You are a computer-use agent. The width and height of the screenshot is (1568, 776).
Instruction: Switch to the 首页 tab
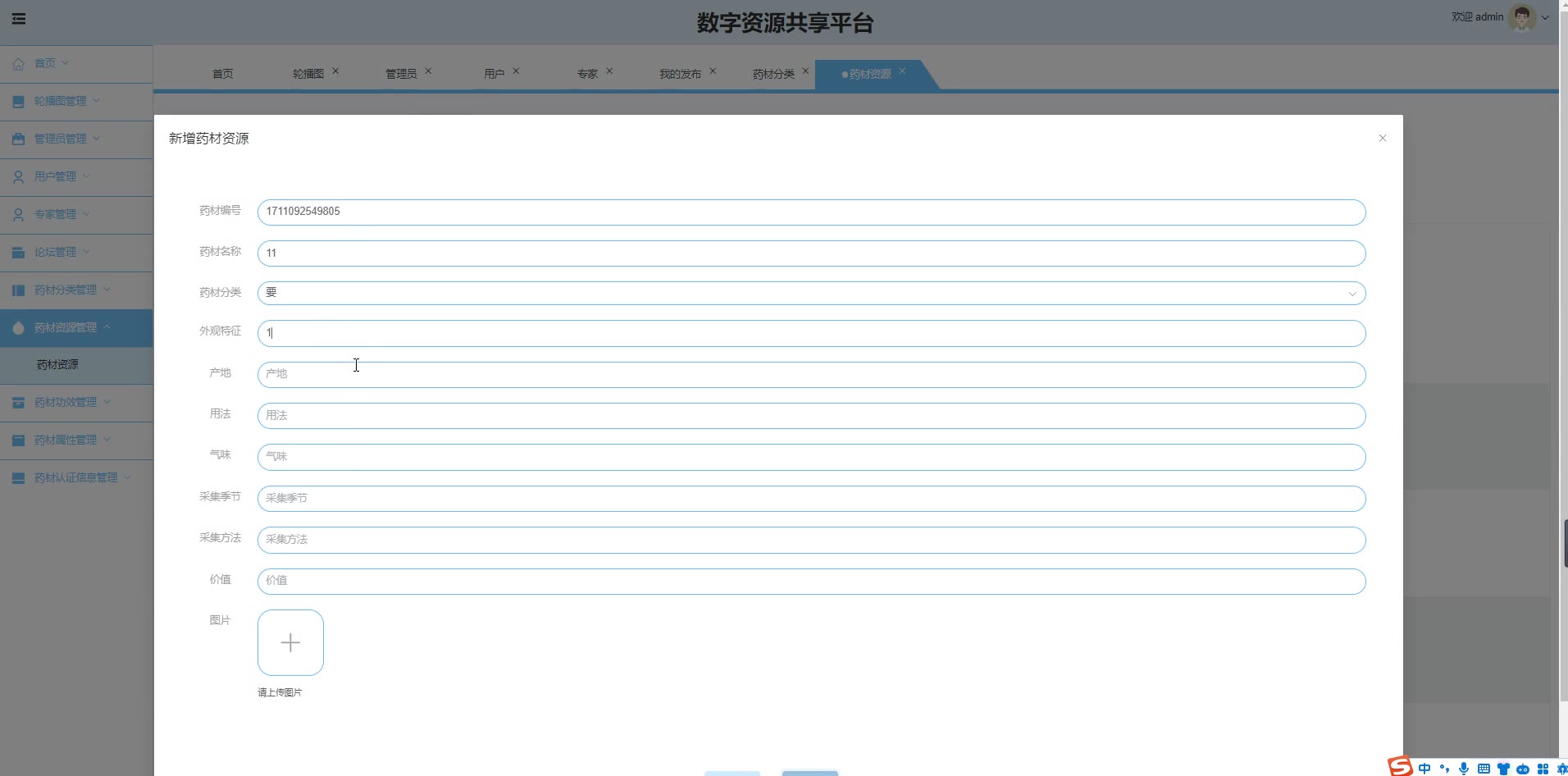point(222,74)
